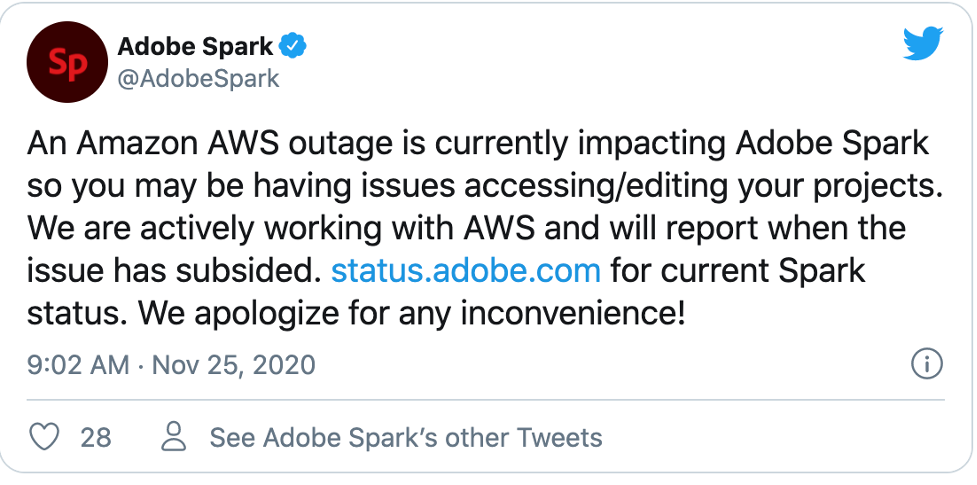Click the tweet line mentioning Amazon AWS outage
This screenshot has height=485, width=977.
[478, 143]
